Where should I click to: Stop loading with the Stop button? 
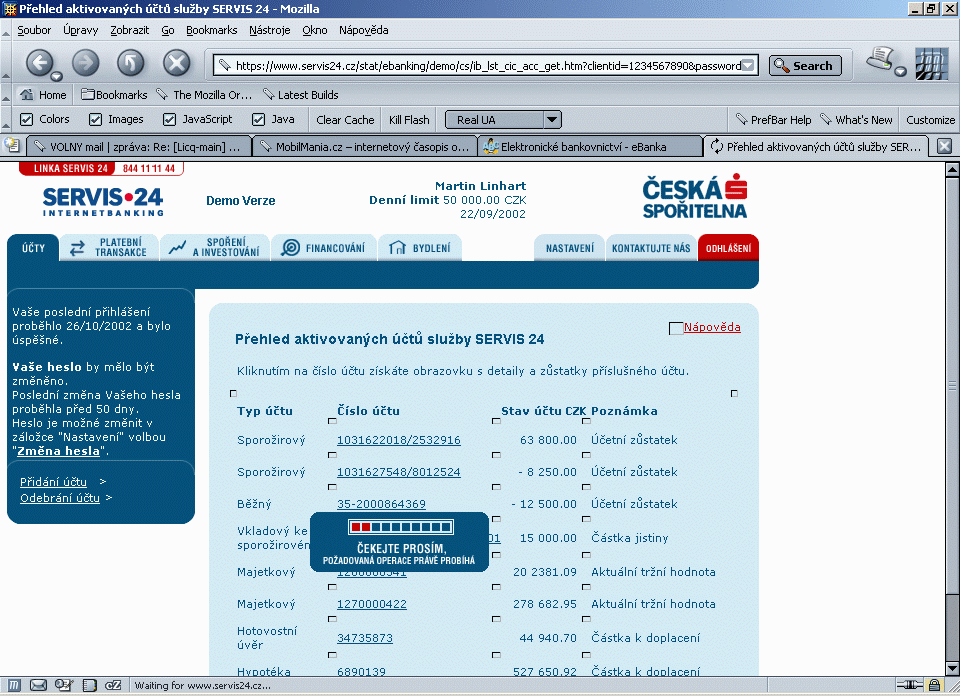point(176,62)
